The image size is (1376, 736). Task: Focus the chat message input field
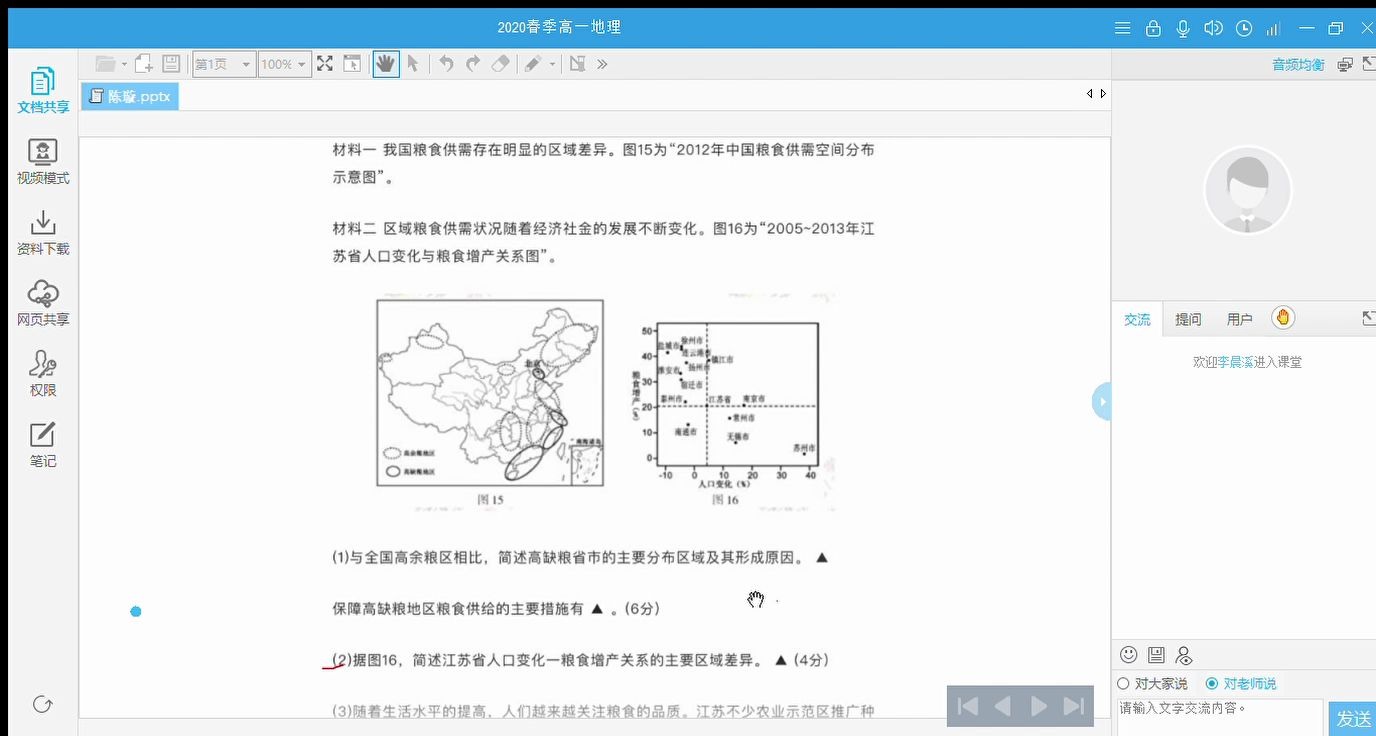pos(1220,718)
